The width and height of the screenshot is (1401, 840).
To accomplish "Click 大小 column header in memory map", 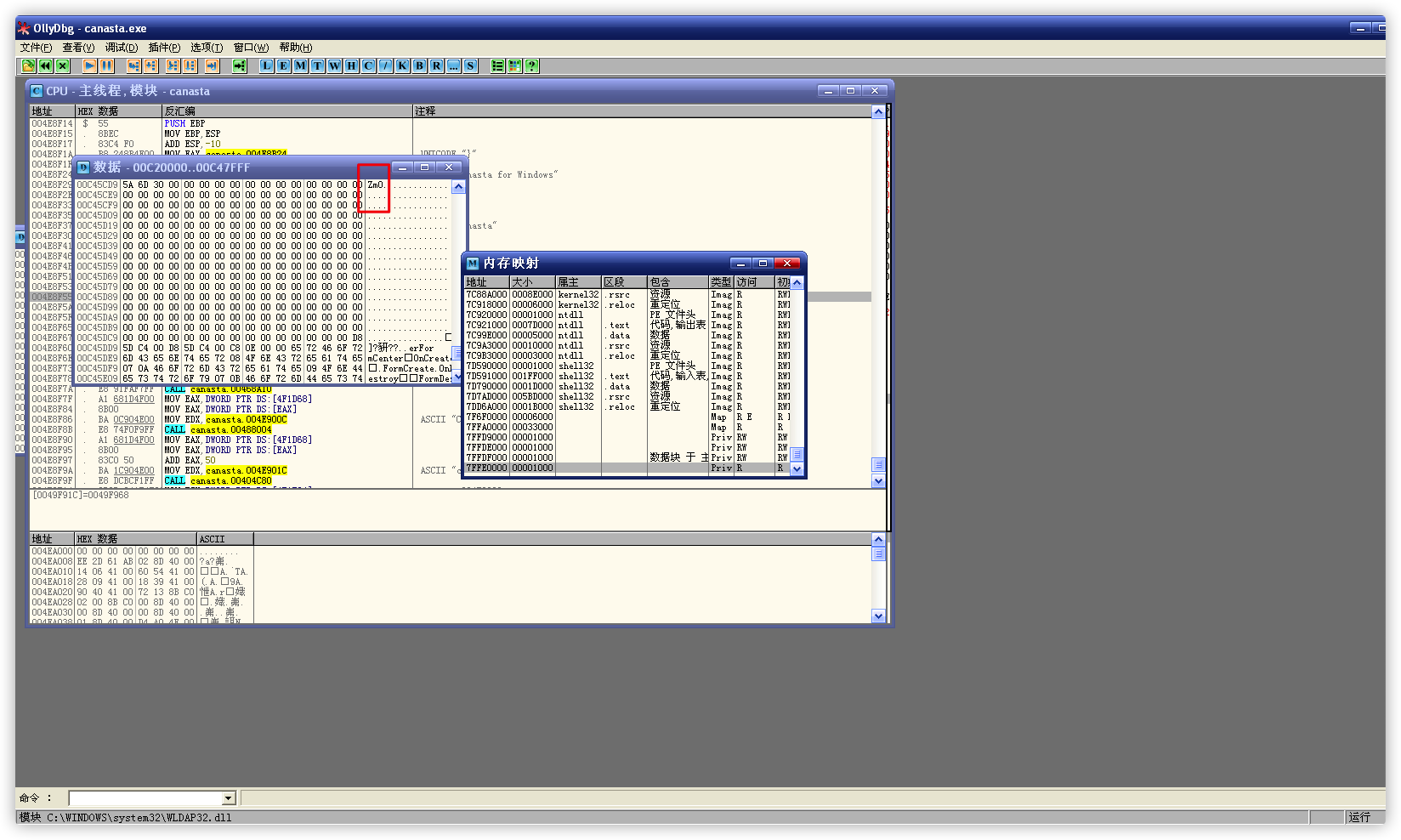I will [531, 282].
